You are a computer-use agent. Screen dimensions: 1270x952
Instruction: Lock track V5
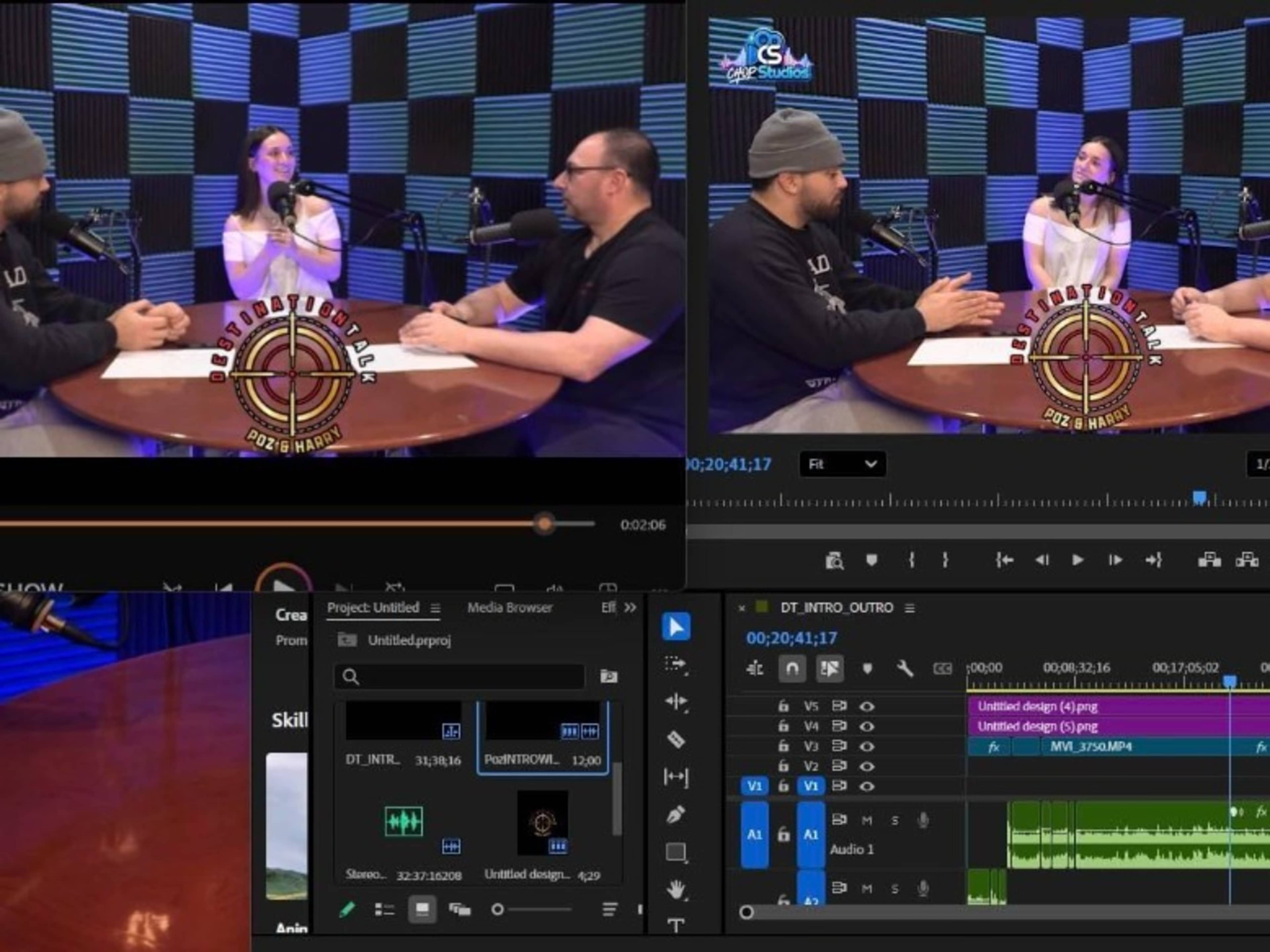click(x=783, y=706)
